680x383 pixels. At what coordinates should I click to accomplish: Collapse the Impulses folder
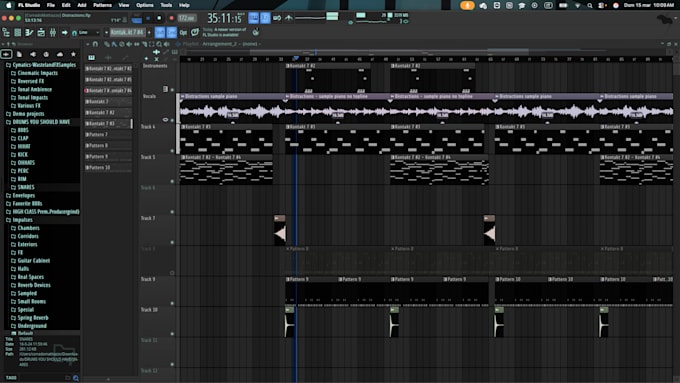pos(19,220)
